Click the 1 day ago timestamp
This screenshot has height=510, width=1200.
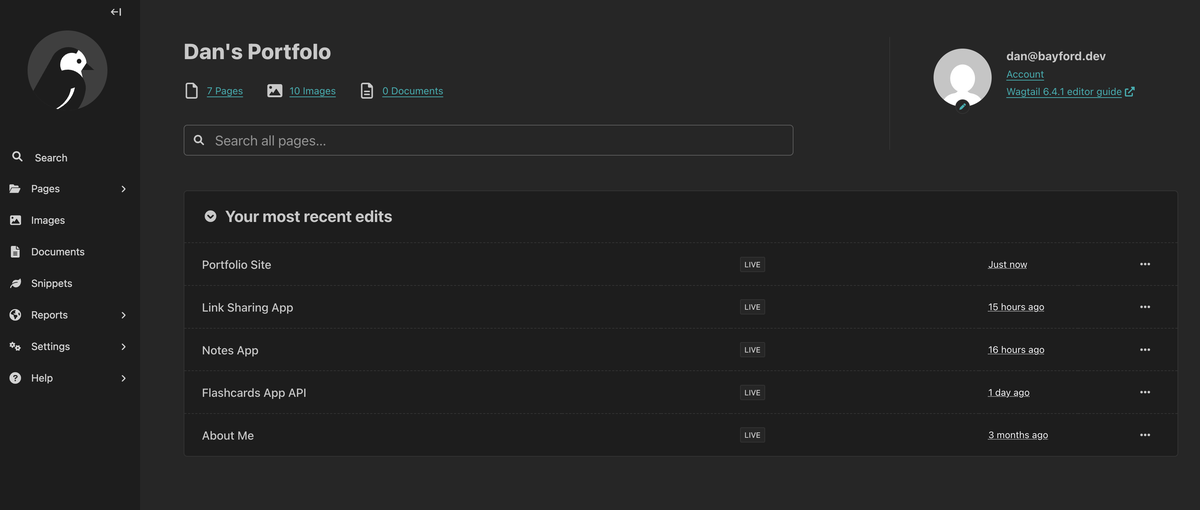[x=1008, y=393]
